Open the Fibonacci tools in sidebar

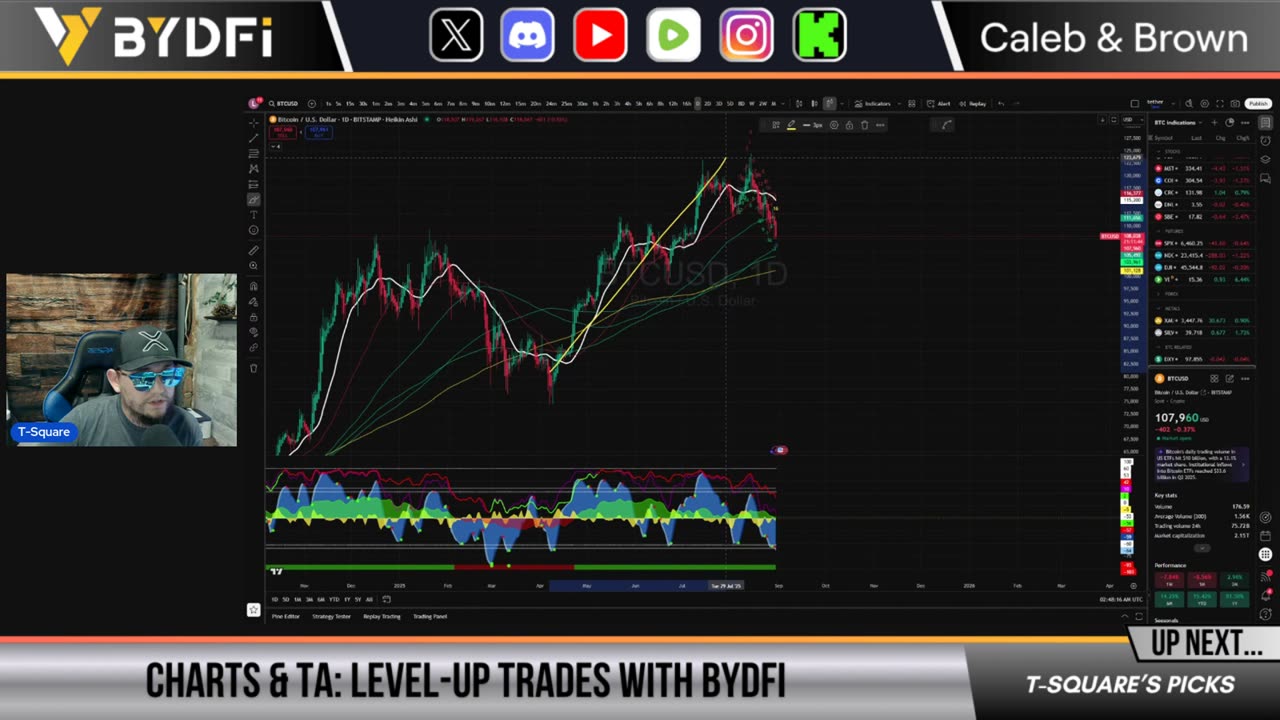(x=254, y=153)
